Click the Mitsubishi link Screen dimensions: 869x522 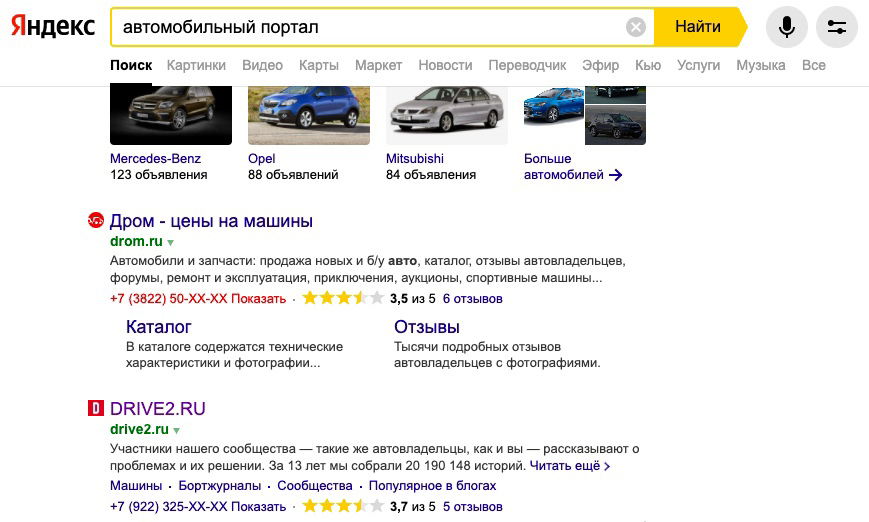pos(415,158)
